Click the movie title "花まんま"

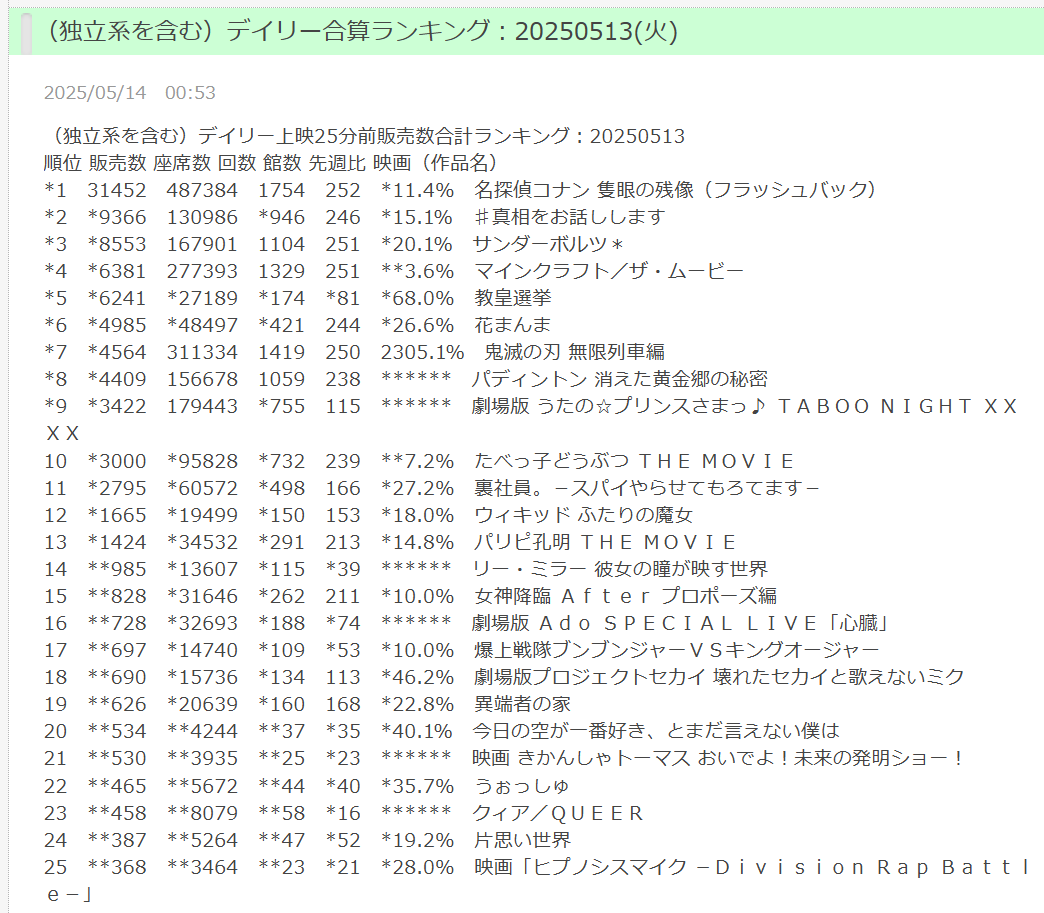(513, 325)
